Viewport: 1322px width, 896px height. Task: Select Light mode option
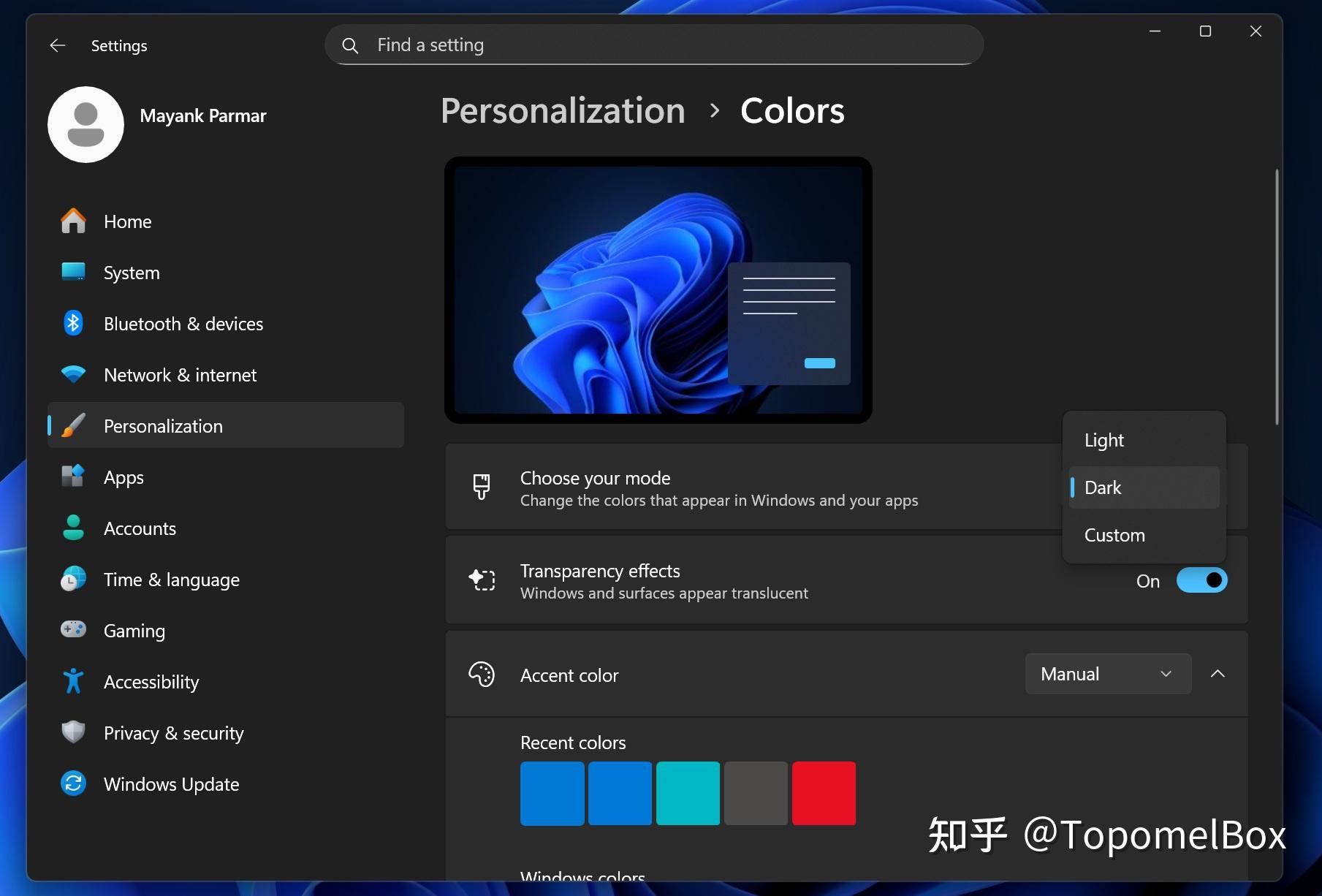(x=1144, y=440)
